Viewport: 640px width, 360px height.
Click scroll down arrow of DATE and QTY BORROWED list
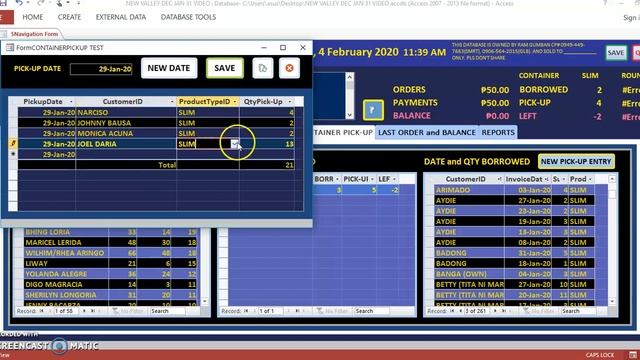(x=612, y=301)
